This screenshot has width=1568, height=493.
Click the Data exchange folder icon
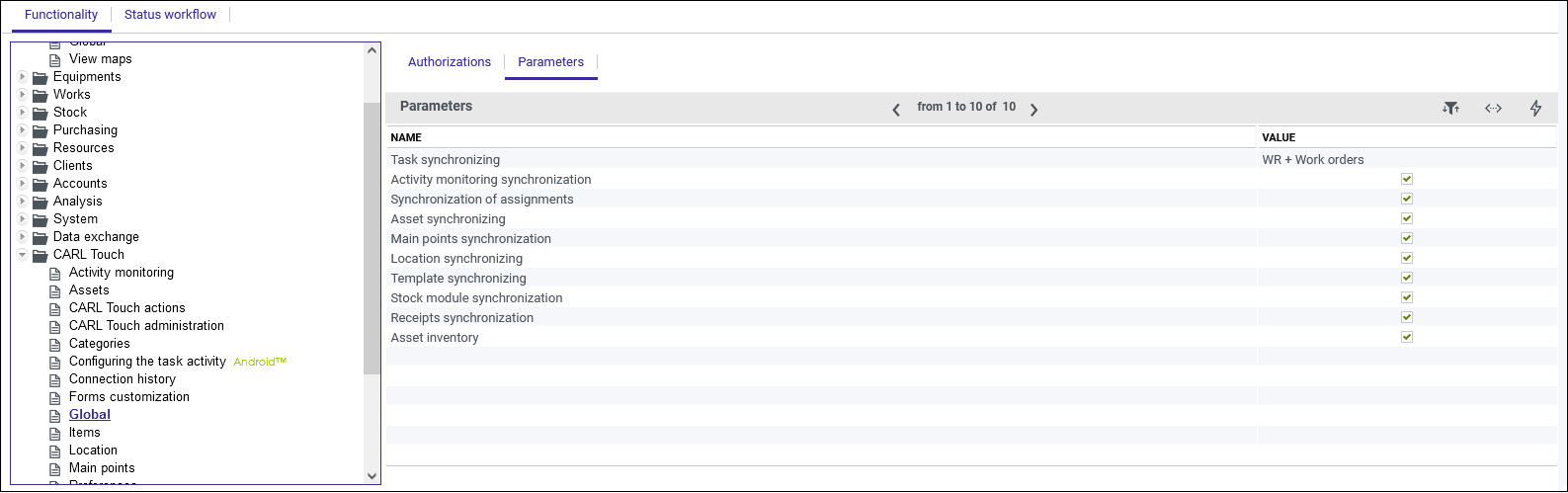click(40, 237)
